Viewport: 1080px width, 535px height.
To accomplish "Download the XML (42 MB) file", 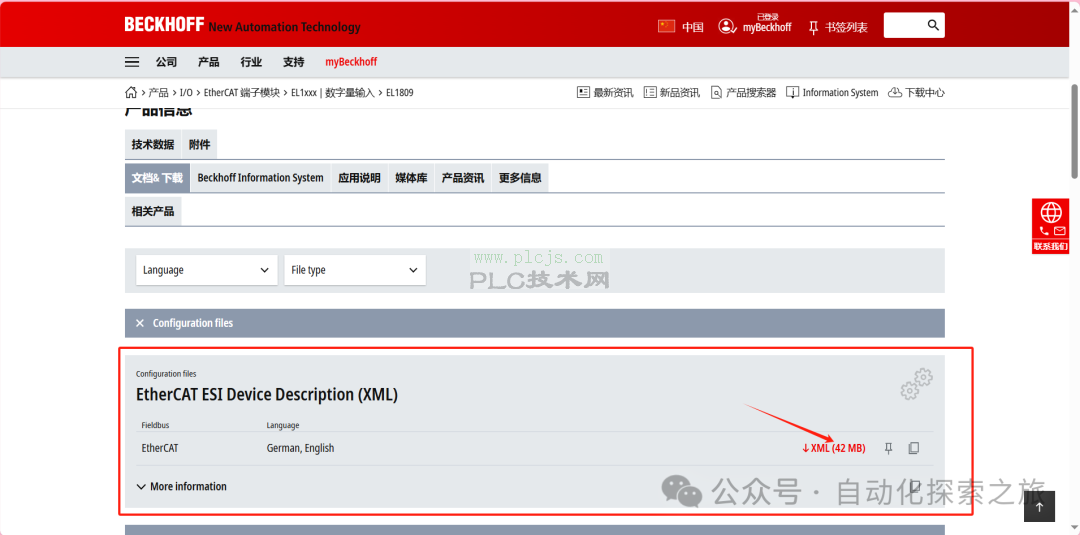I will tap(833, 448).
